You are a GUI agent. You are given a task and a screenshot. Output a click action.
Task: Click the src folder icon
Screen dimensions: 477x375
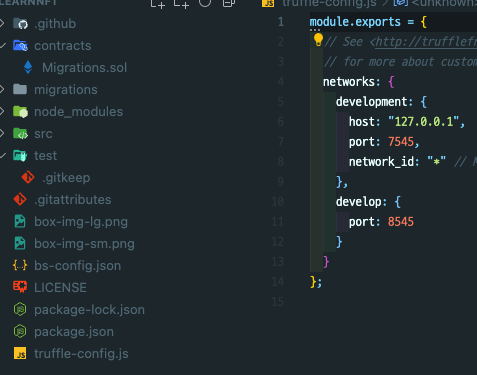[20, 133]
